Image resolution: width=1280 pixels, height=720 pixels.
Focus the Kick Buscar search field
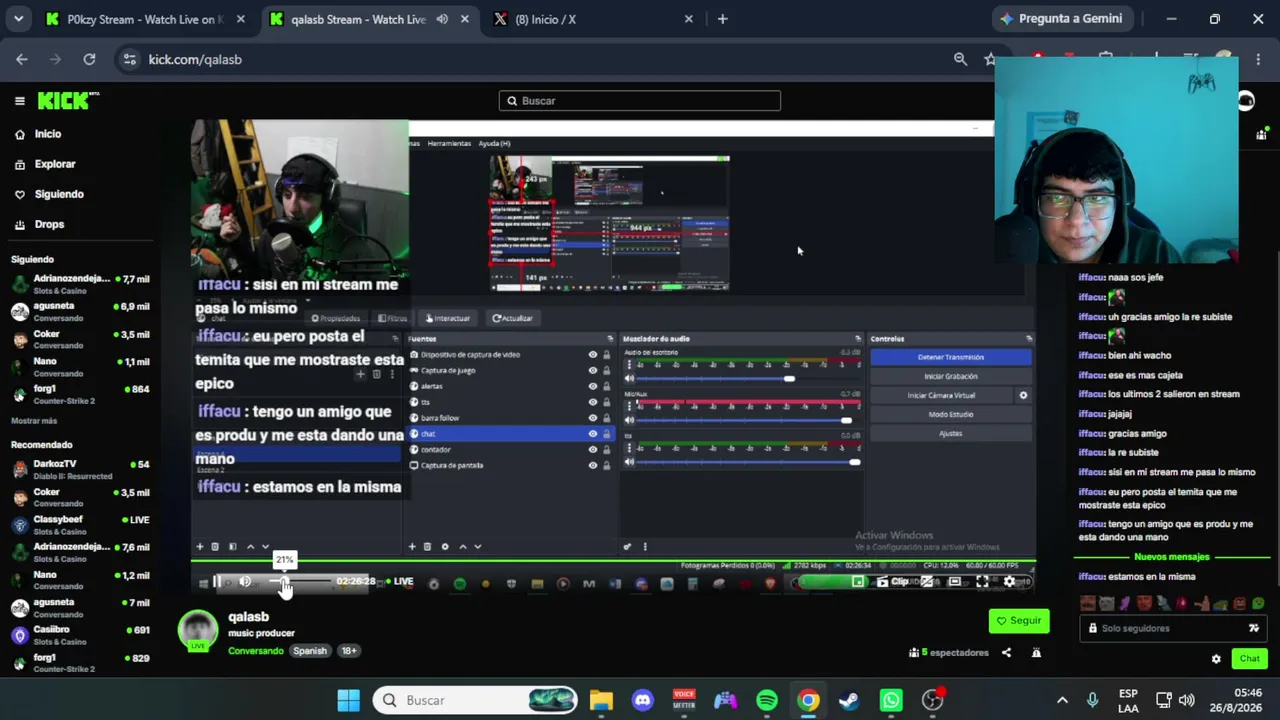click(x=640, y=101)
